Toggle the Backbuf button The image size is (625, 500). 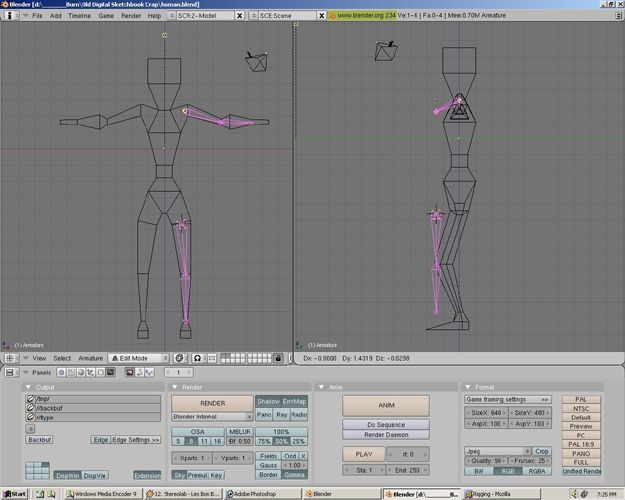click(x=39, y=440)
